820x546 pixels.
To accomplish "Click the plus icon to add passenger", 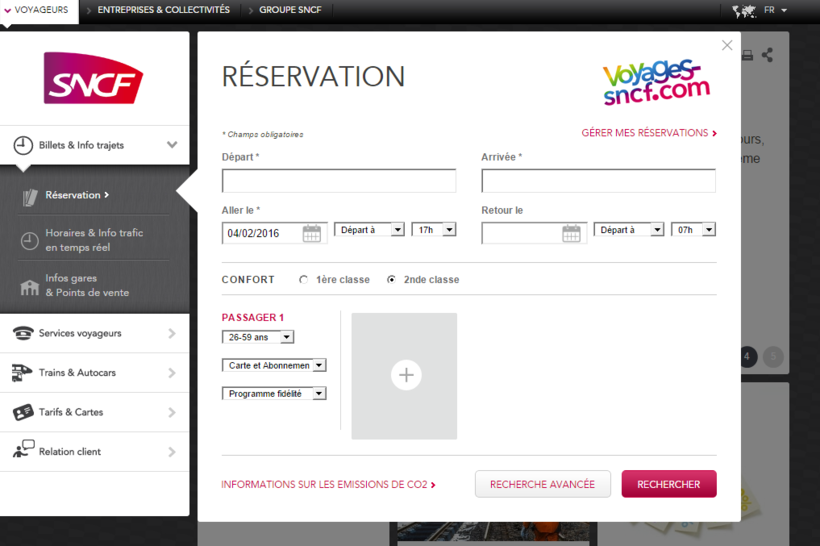I will pyautogui.click(x=405, y=375).
